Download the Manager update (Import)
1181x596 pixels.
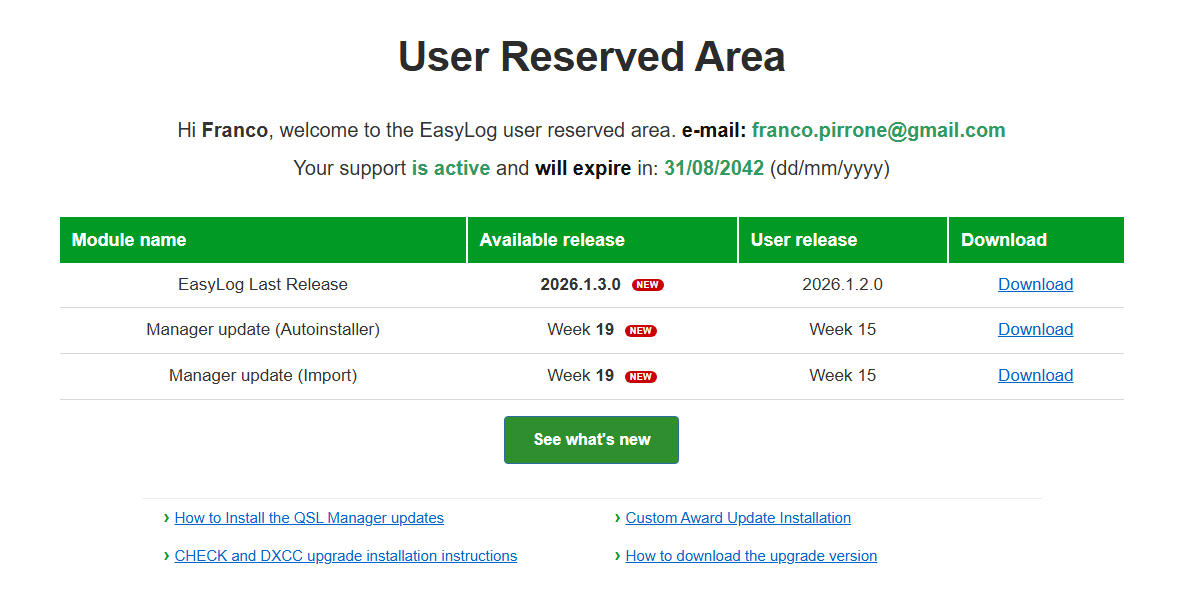pyautogui.click(x=1035, y=375)
